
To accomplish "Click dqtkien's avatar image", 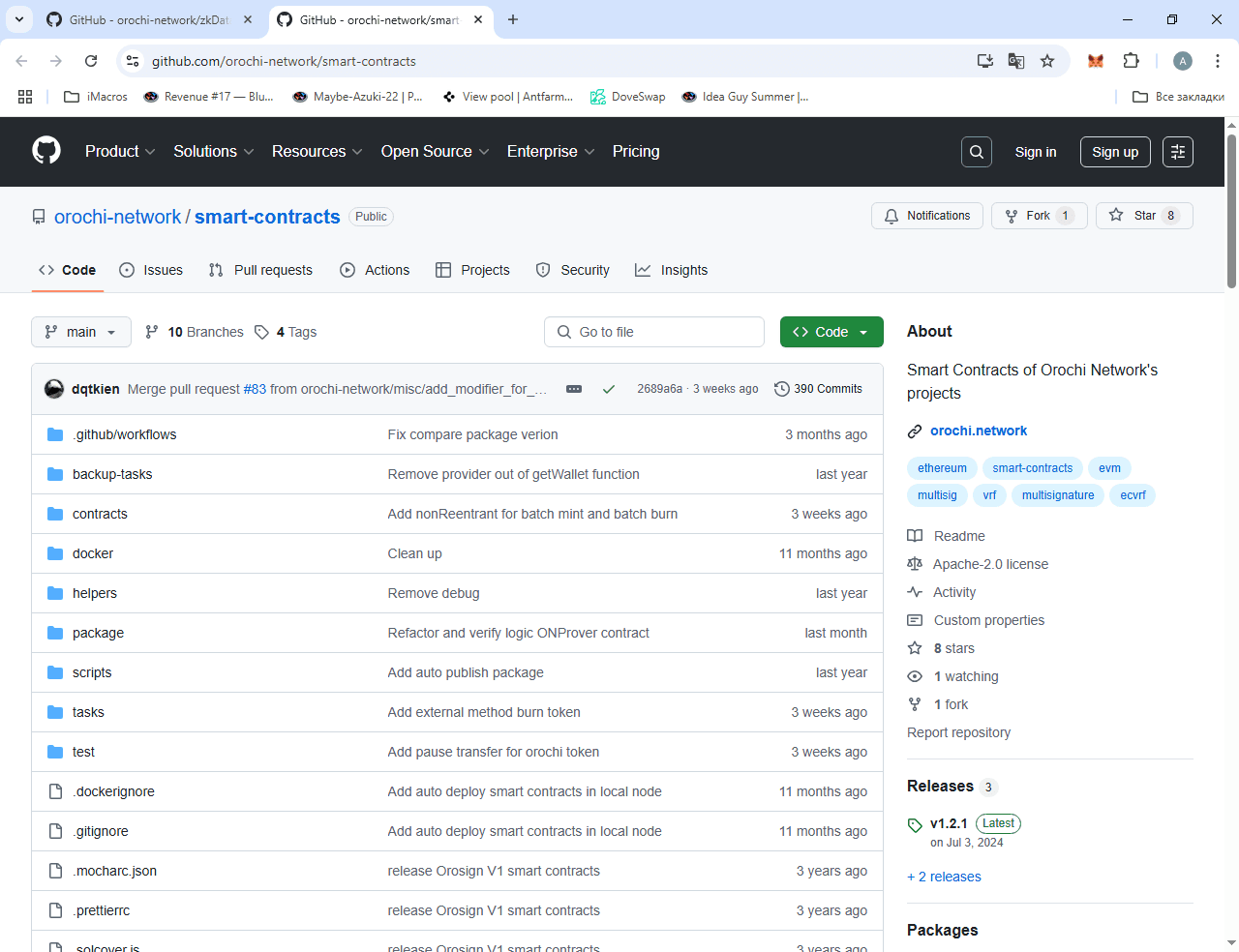I will point(54,389).
